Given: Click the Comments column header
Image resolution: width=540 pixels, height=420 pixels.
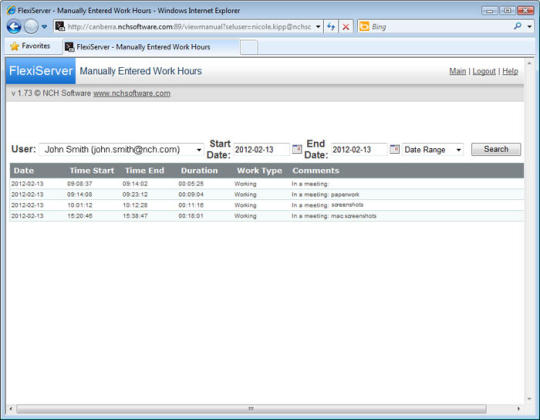Looking at the screenshot, I should pyautogui.click(x=316, y=171).
